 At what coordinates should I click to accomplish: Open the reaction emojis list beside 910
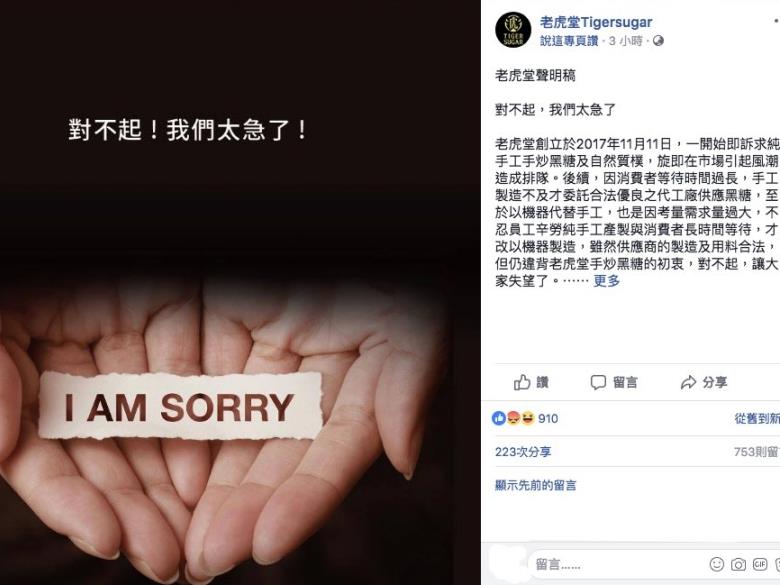[513, 418]
